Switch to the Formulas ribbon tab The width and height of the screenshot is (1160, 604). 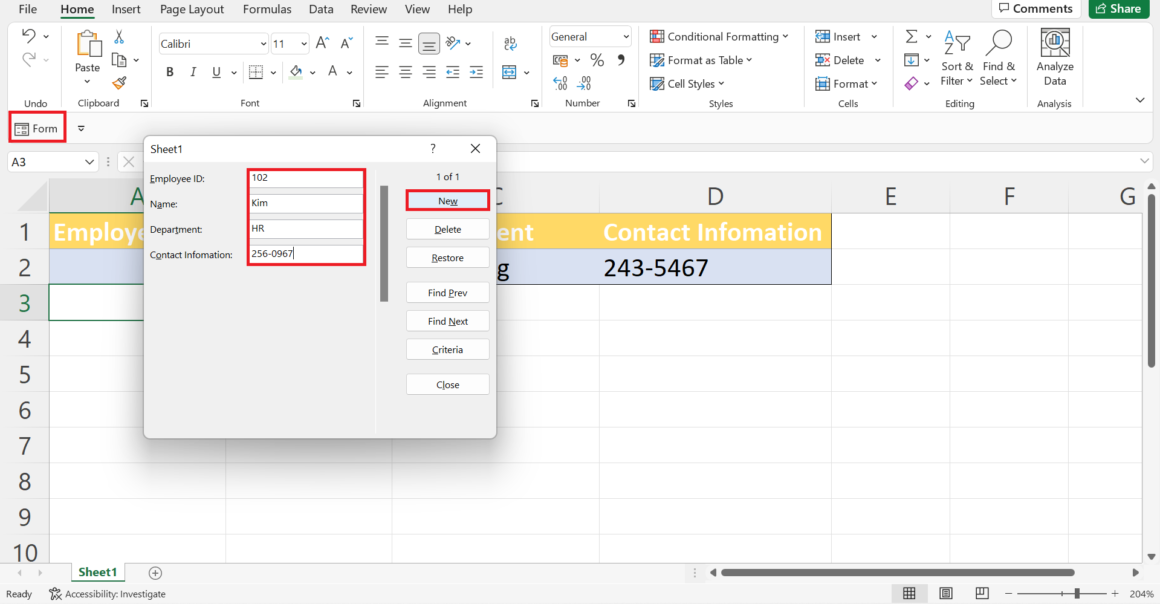pos(267,9)
